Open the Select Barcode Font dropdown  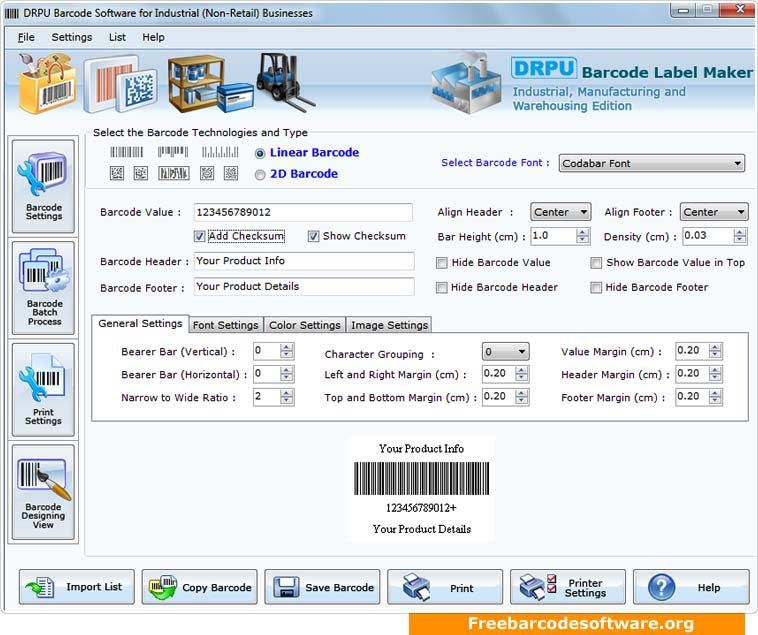(652, 163)
